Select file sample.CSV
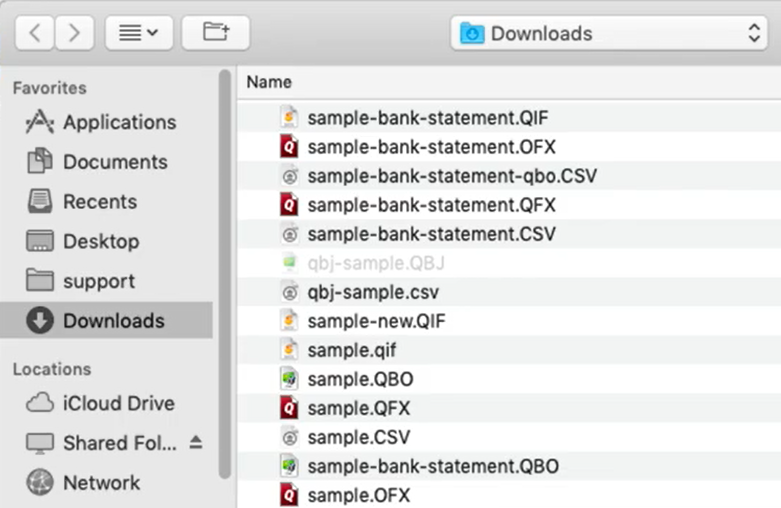781x508 pixels. [509, 437]
